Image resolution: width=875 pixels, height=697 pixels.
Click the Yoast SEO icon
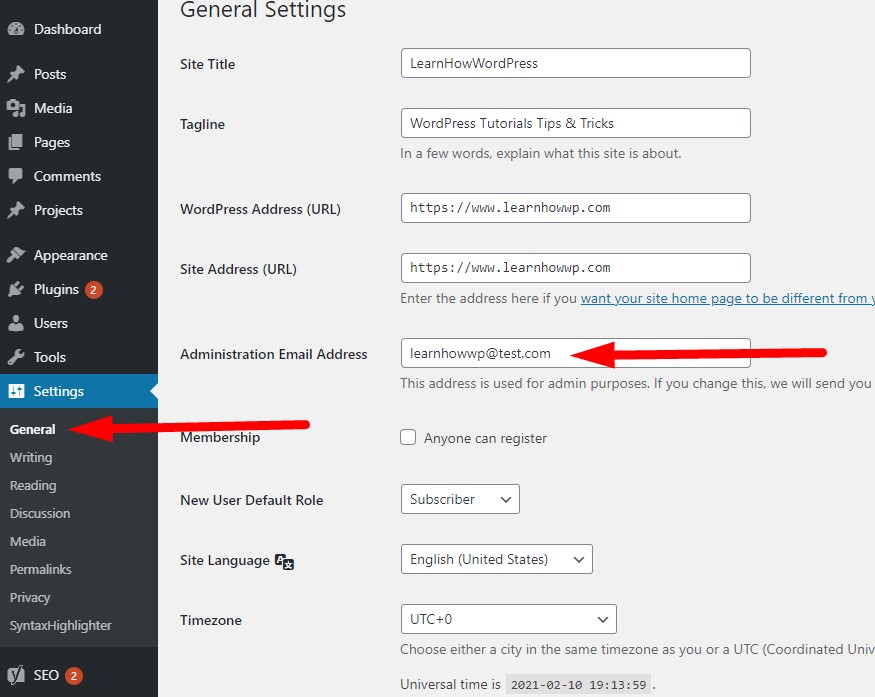coord(16,675)
